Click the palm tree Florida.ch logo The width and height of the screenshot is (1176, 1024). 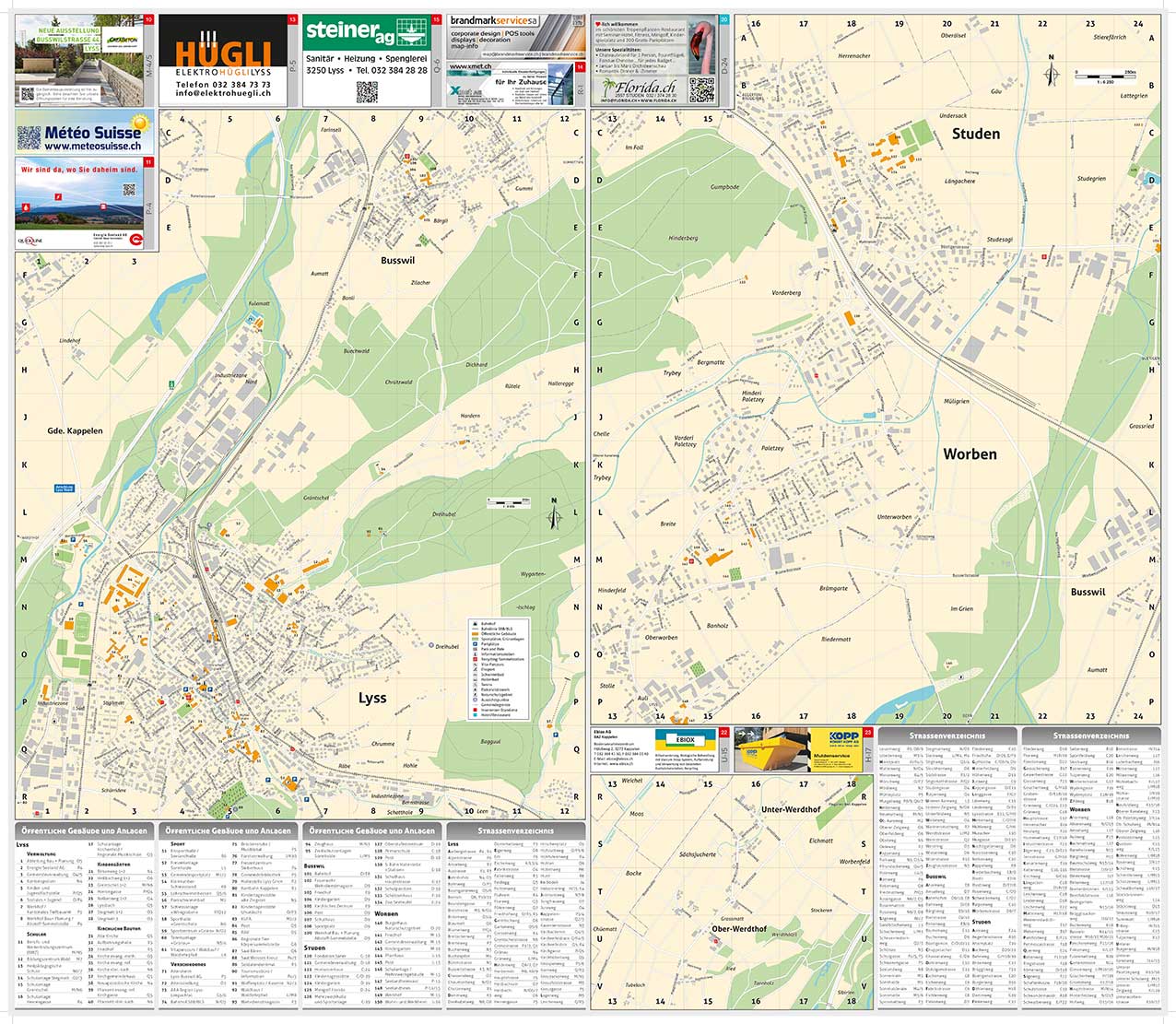(x=637, y=88)
